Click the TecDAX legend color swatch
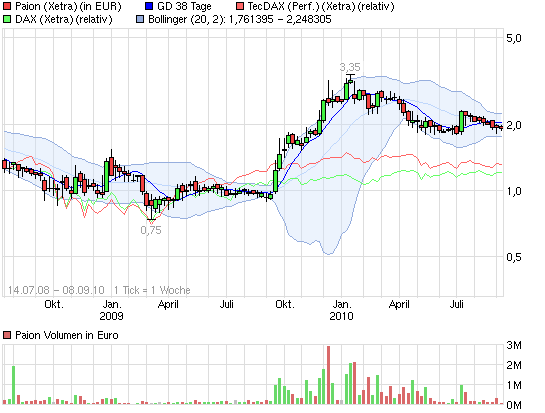 [x=239, y=6]
